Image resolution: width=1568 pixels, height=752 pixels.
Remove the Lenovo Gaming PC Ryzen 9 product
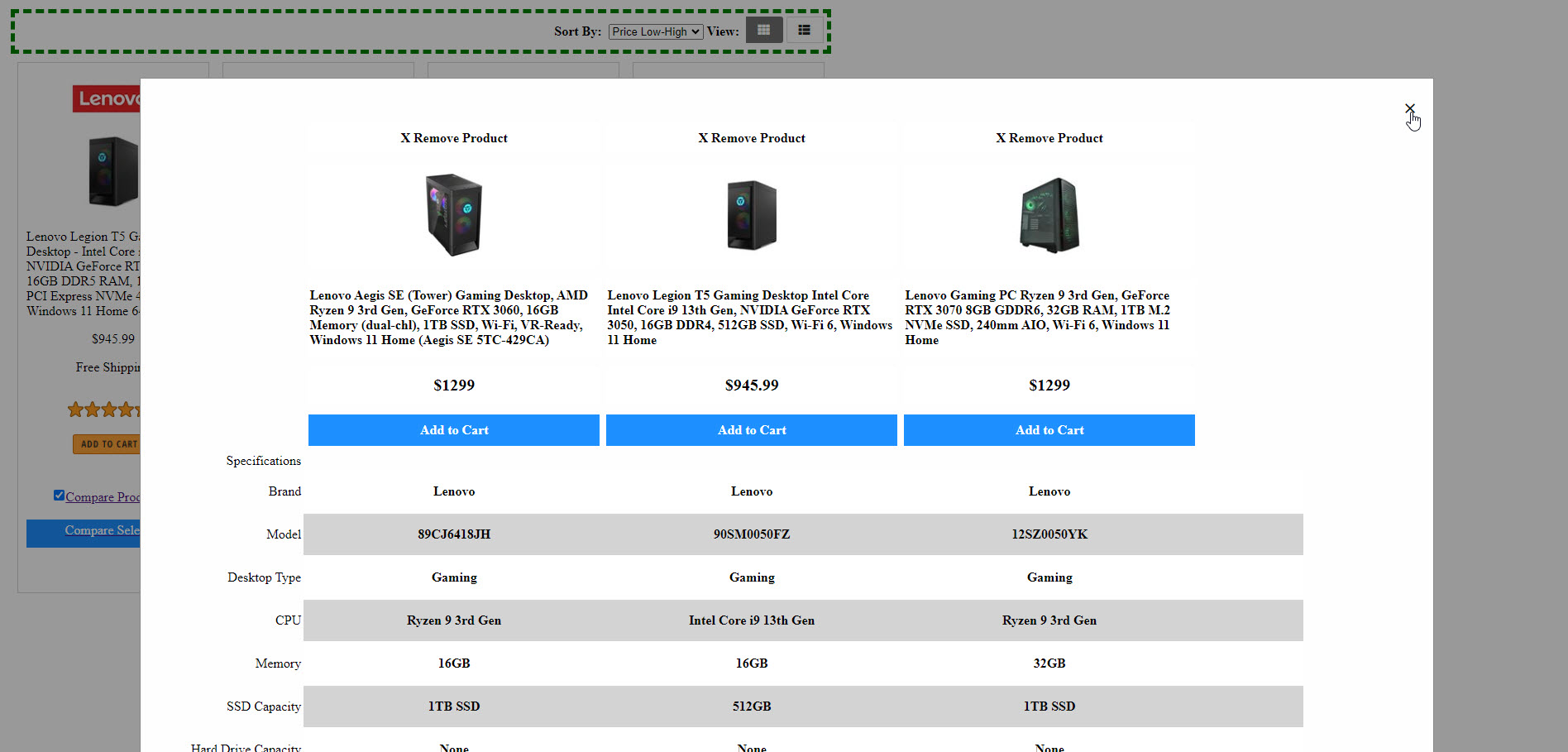click(x=1049, y=138)
